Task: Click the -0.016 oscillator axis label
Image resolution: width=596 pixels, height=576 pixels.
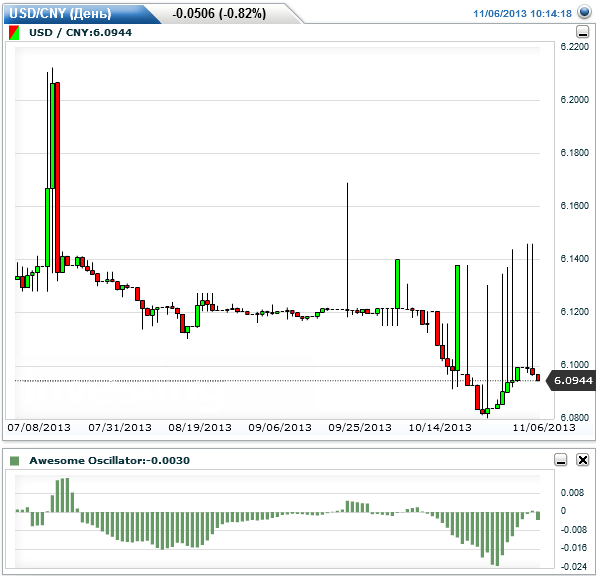Action: [x=574, y=548]
